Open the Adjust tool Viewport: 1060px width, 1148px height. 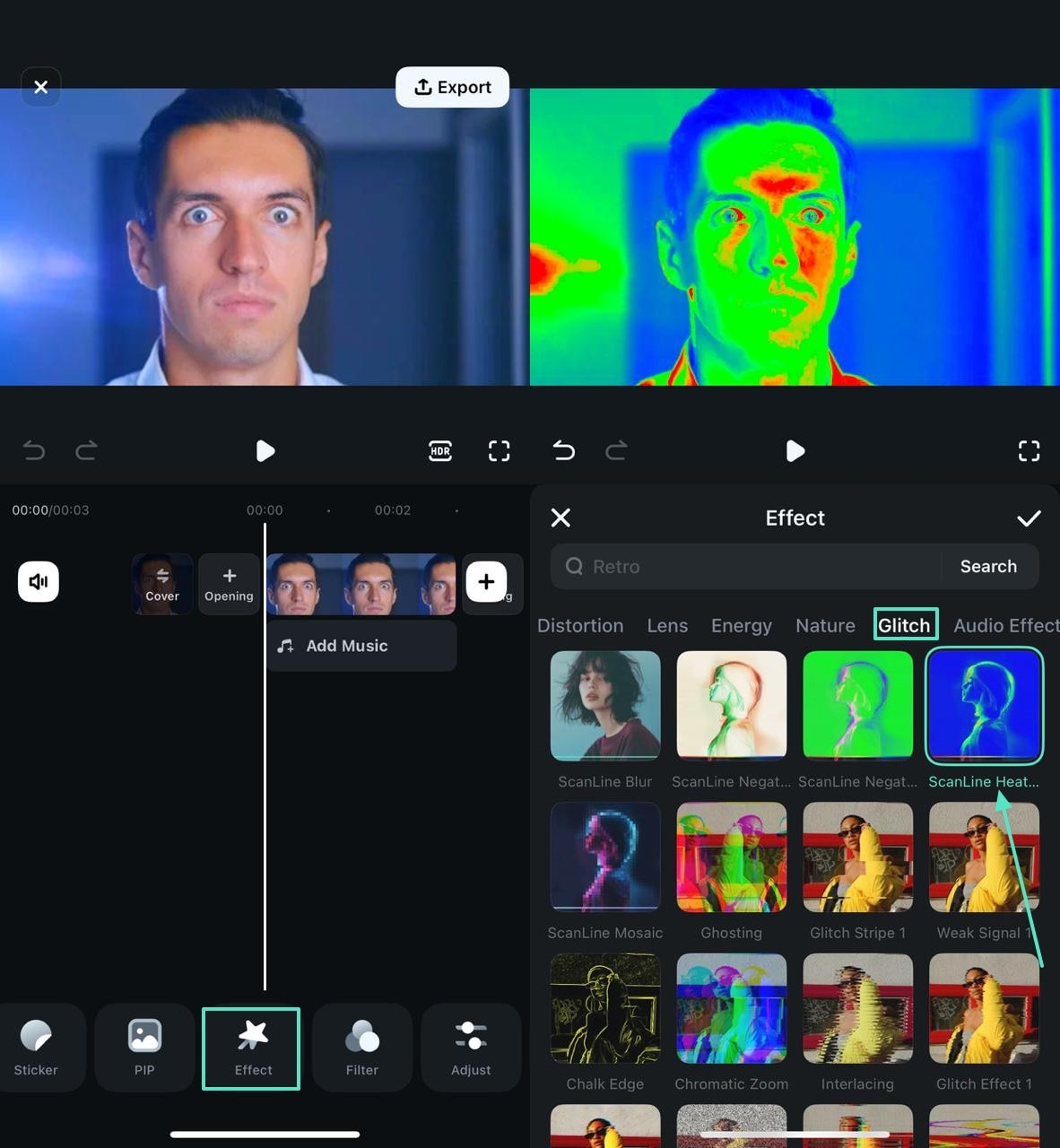click(471, 1048)
